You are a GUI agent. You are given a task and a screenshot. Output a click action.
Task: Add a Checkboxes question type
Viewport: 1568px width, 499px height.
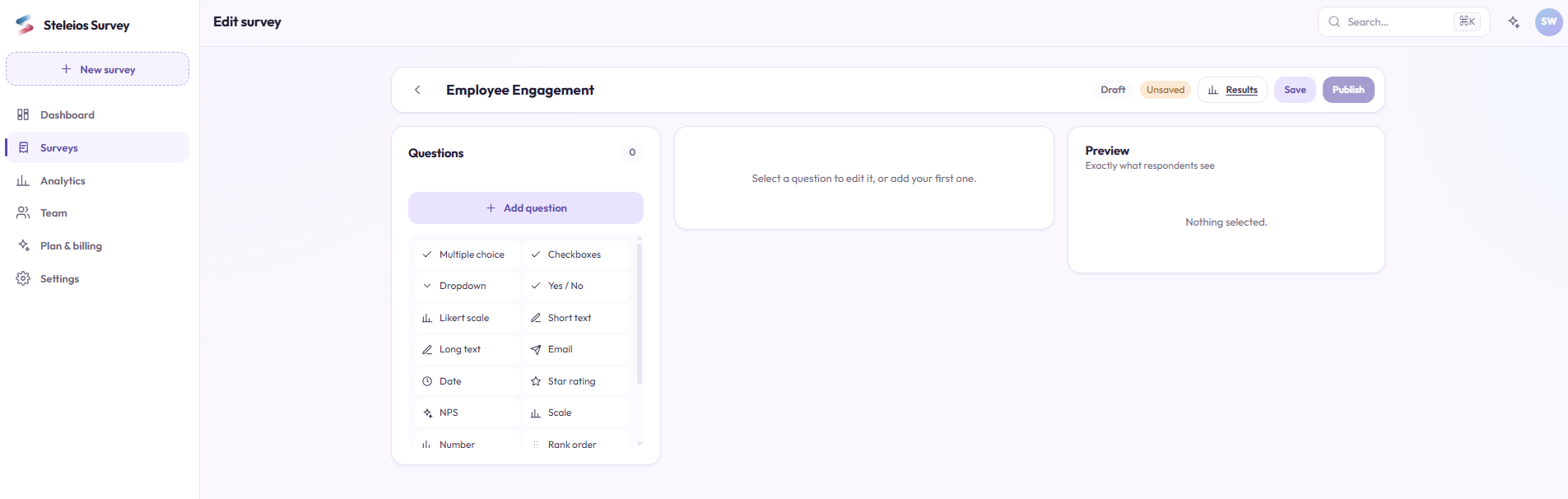pos(576,254)
